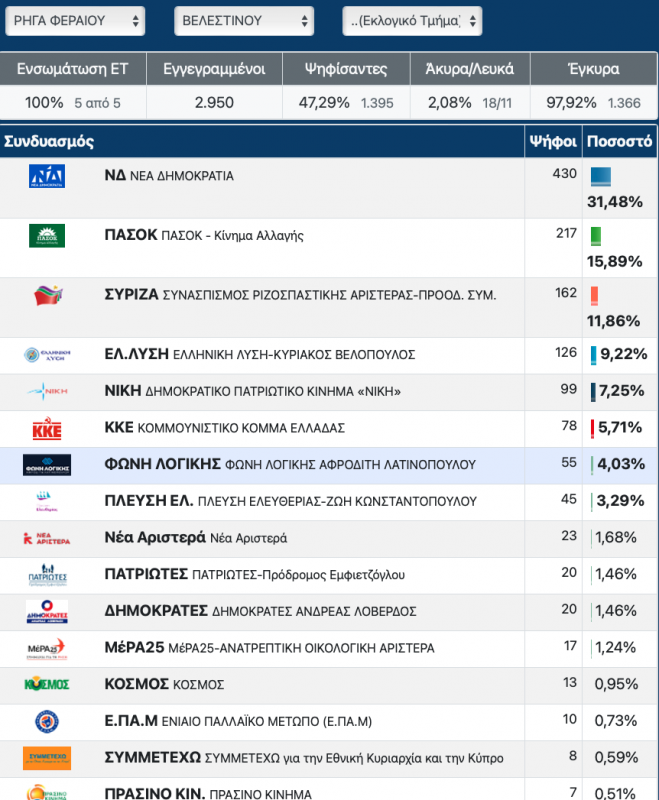
Task: Click the ΝΔ blue percentage bar
Action: point(601,177)
